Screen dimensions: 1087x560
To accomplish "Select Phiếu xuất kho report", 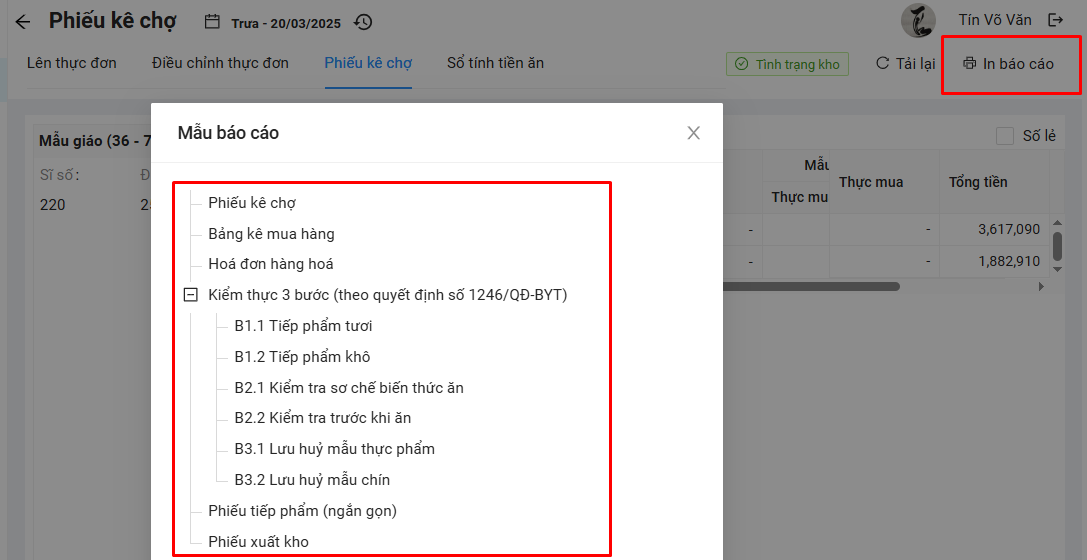I will coord(258,542).
